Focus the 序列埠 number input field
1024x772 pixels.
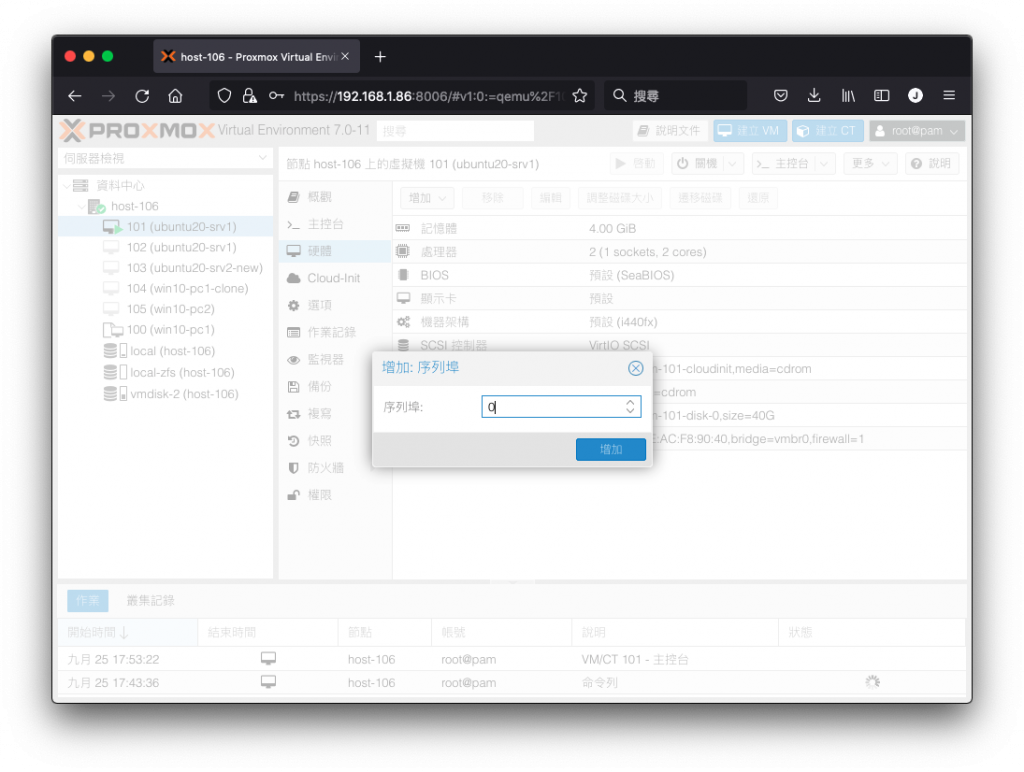point(552,407)
